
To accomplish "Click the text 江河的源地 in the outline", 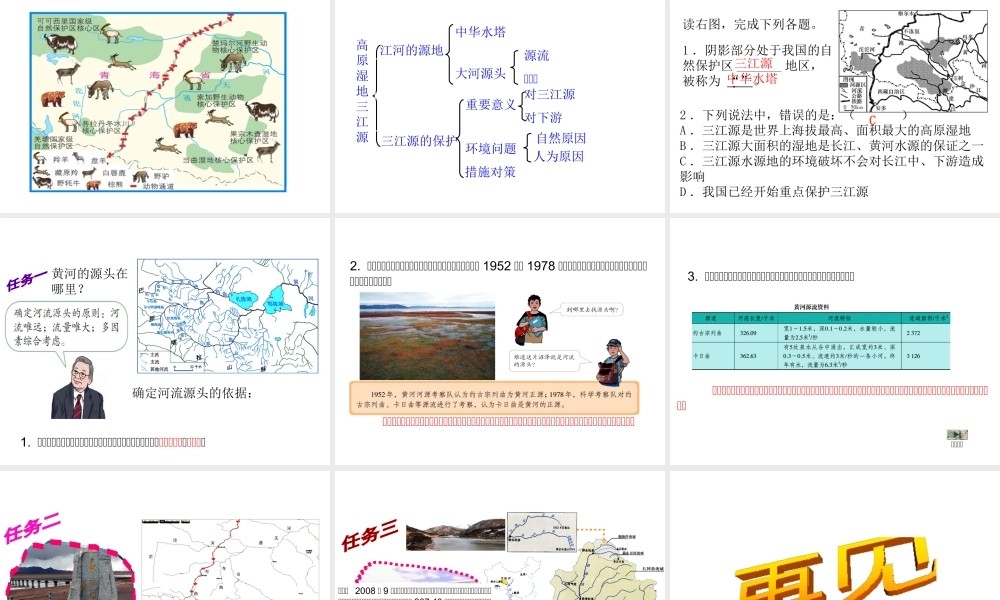I will pyautogui.click(x=411, y=50).
